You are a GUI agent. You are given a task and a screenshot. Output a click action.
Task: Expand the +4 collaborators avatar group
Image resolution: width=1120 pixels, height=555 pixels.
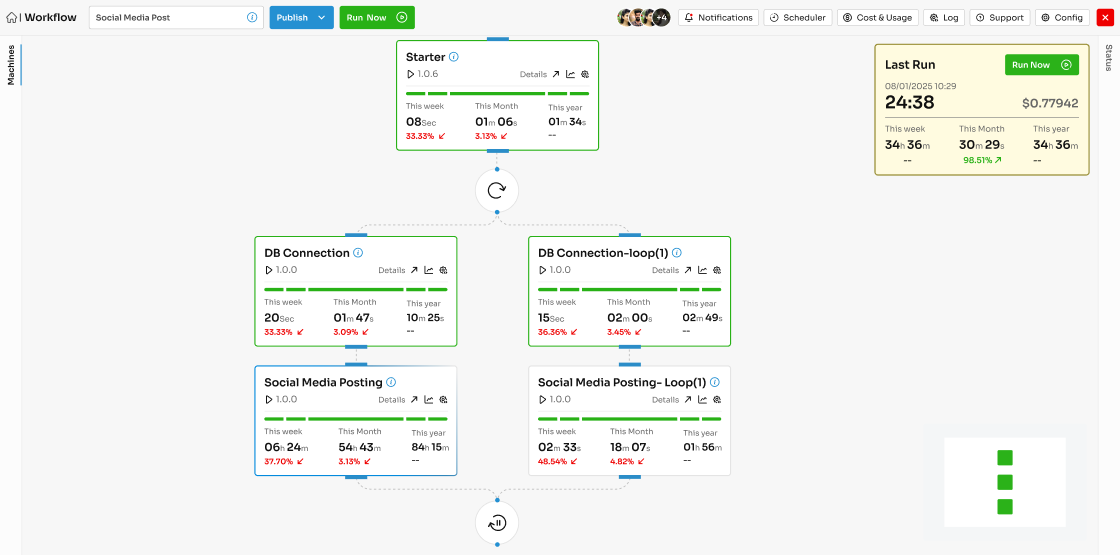click(661, 18)
